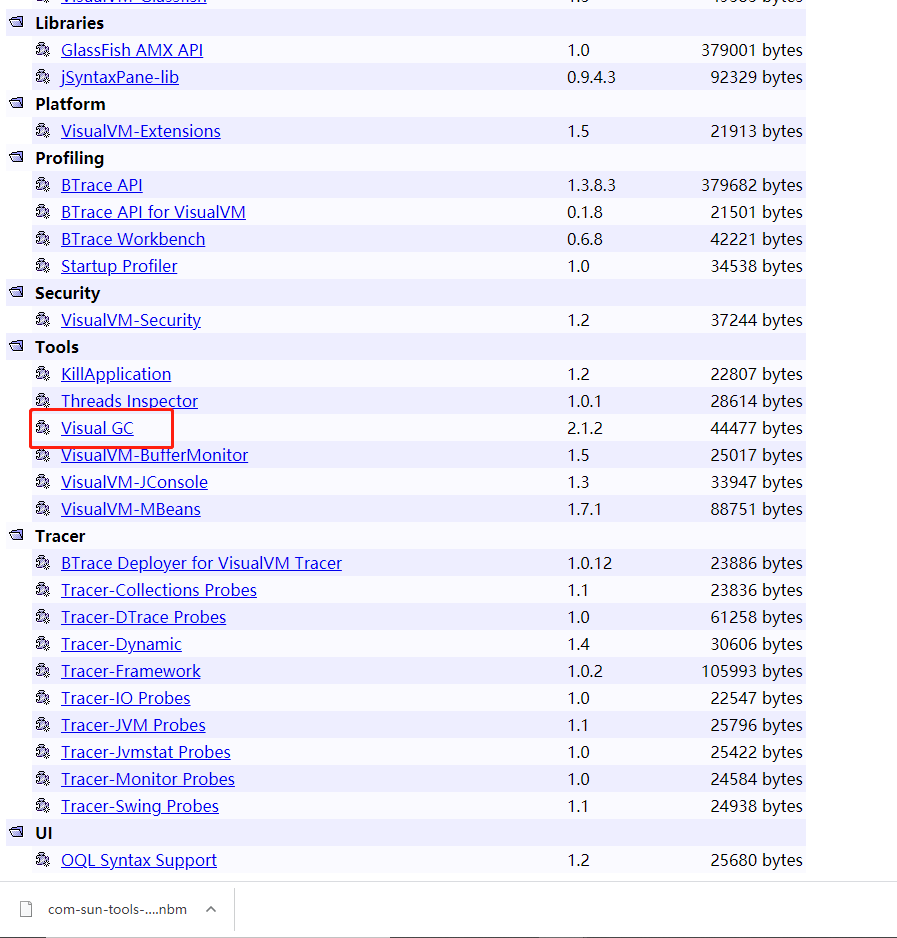Open the Tracer-Collections Probes link
The height and width of the screenshot is (938, 897).
click(x=159, y=590)
